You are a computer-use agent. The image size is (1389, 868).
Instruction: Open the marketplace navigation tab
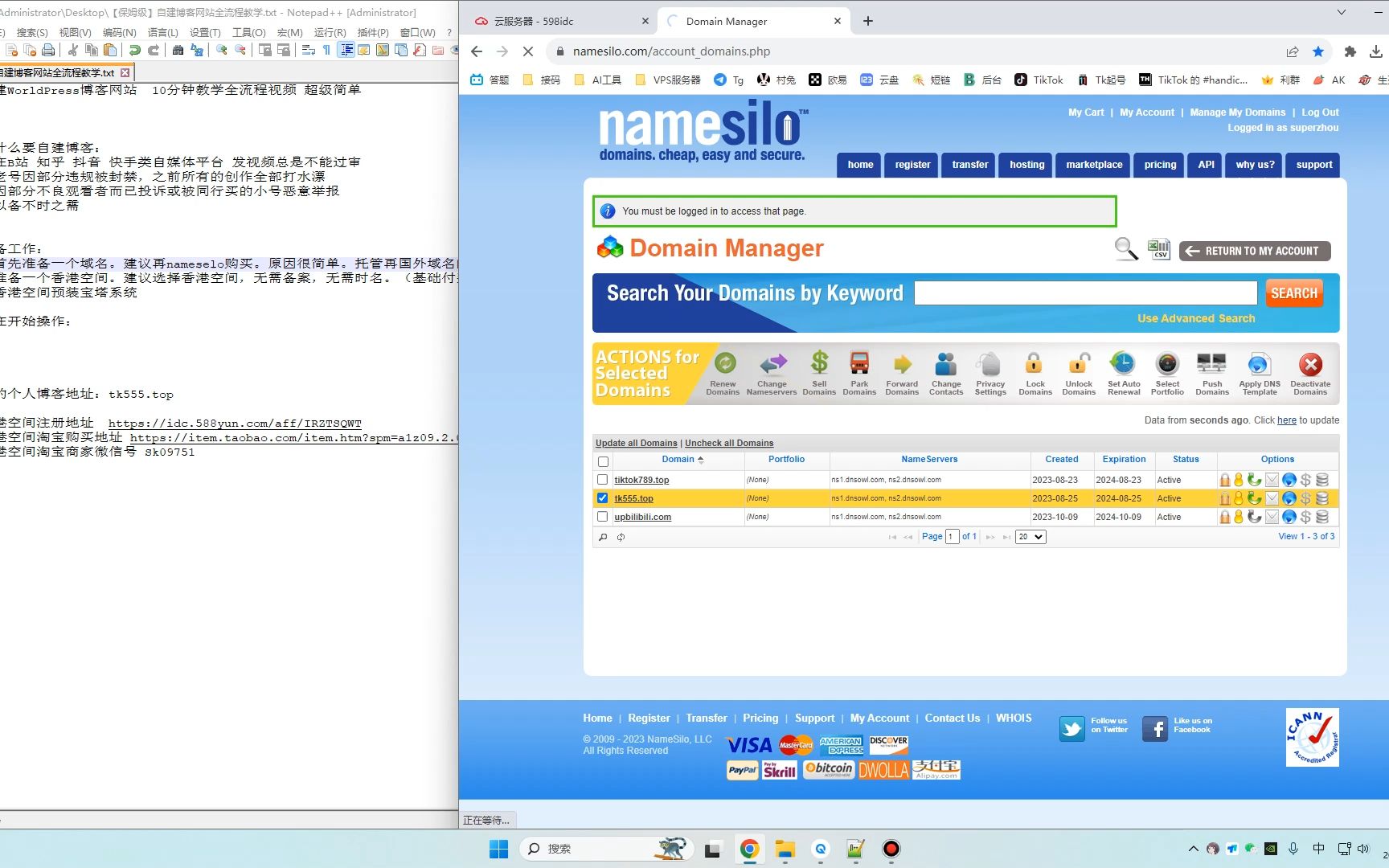(x=1094, y=165)
